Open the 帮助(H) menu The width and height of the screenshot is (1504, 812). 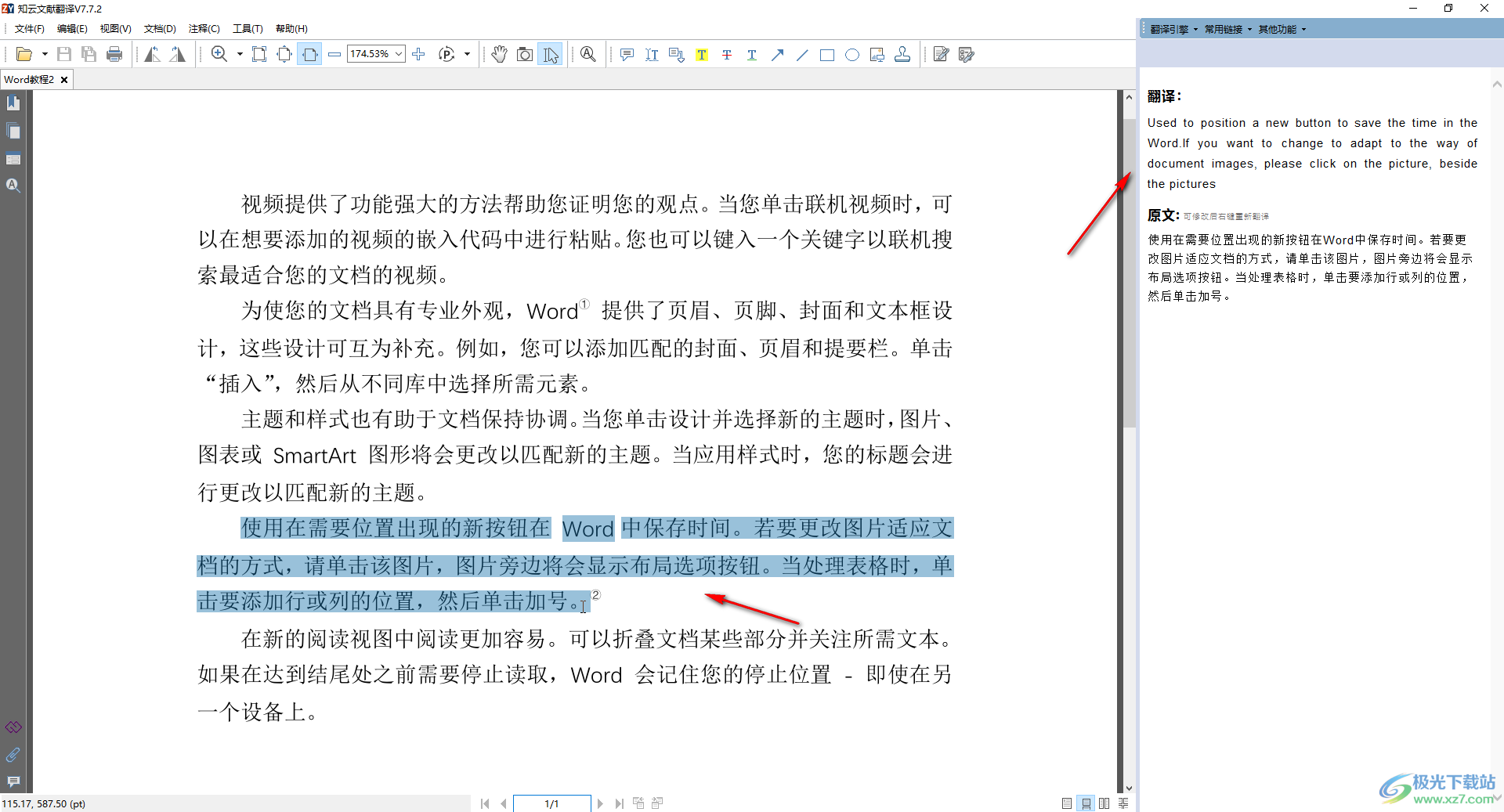point(291,29)
